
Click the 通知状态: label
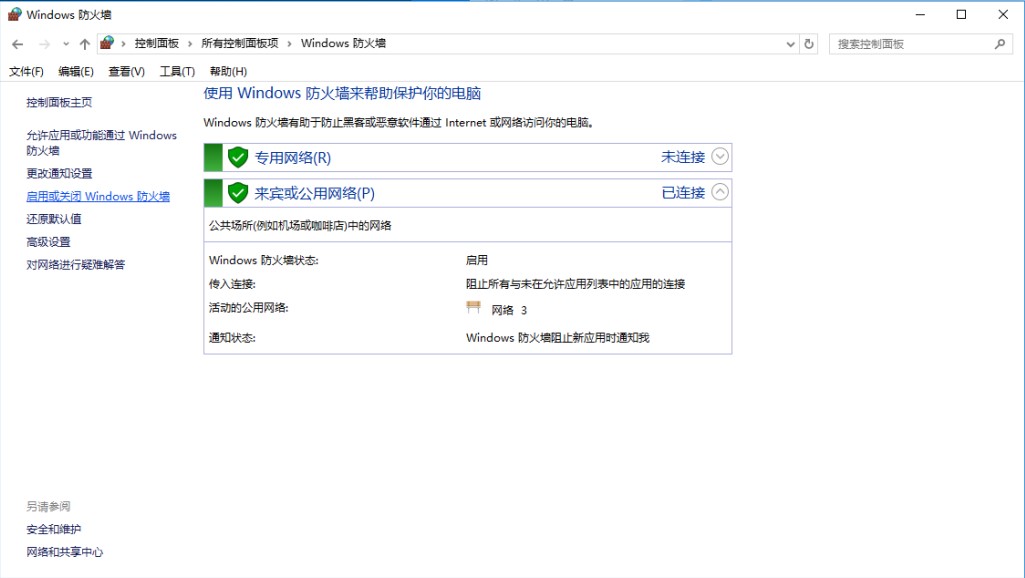(x=232, y=337)
